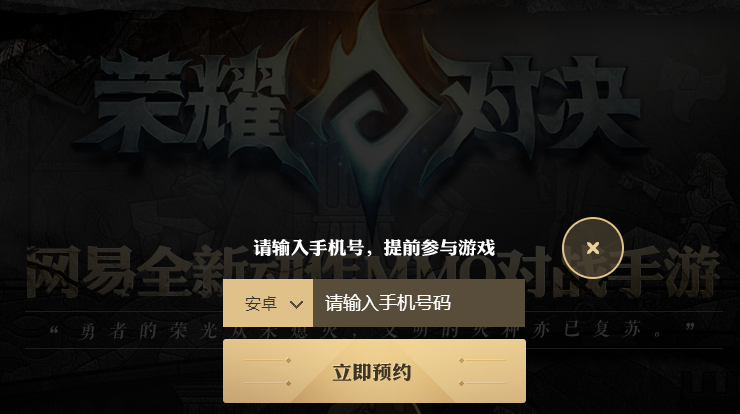Expand the chevron arrow beside 安卓
Screen dimensions: 740x414
[x=296, y=304]
